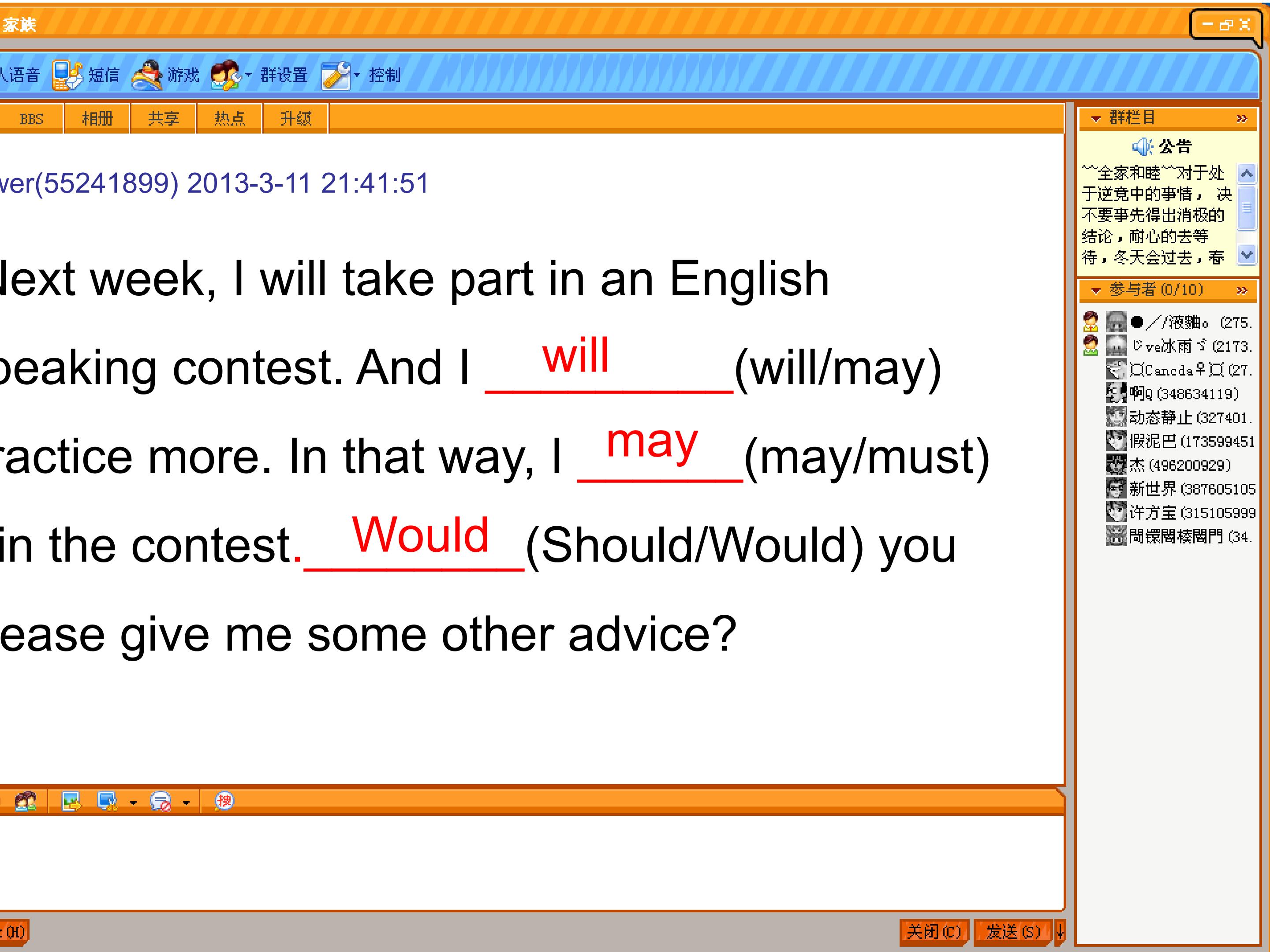Click the avatar of member 动态静止
Image resolution: width=1270 pixels, height=952 pixels.
point(1116,417)
